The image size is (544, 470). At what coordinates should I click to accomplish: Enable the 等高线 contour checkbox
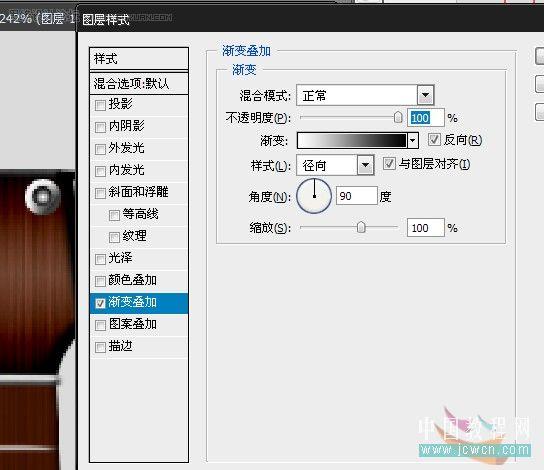(114, 215)
